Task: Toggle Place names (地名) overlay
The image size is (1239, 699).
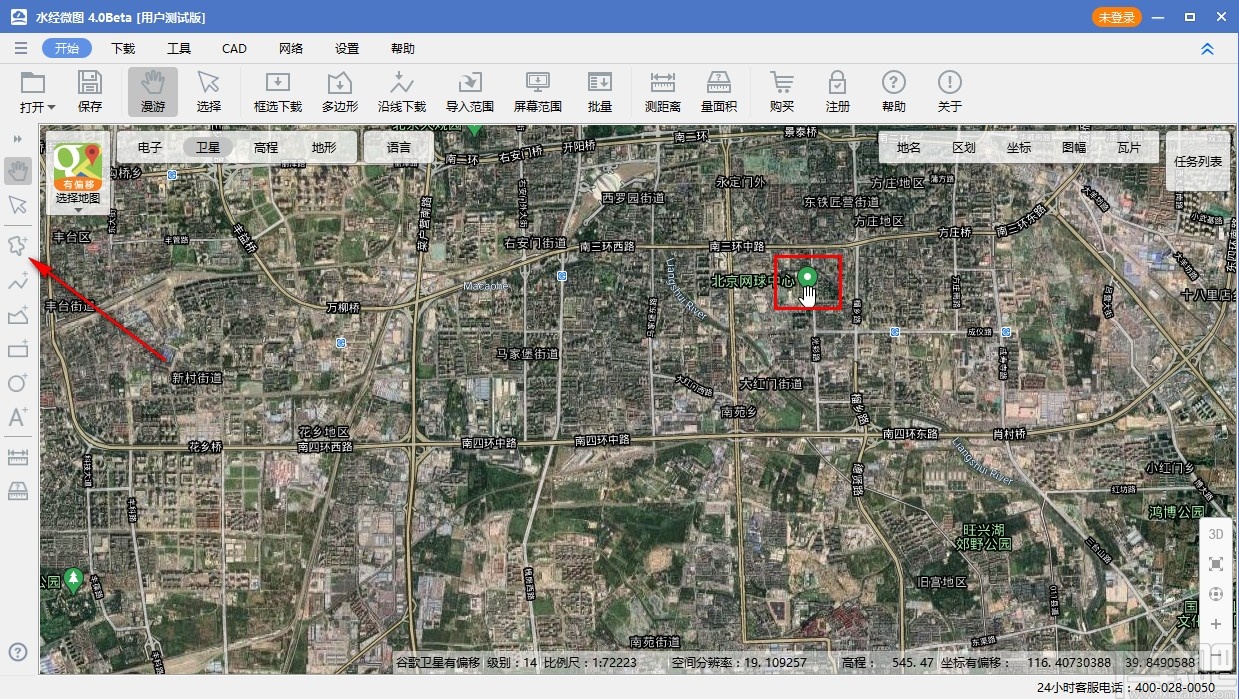Action: (x=909, y=148)
